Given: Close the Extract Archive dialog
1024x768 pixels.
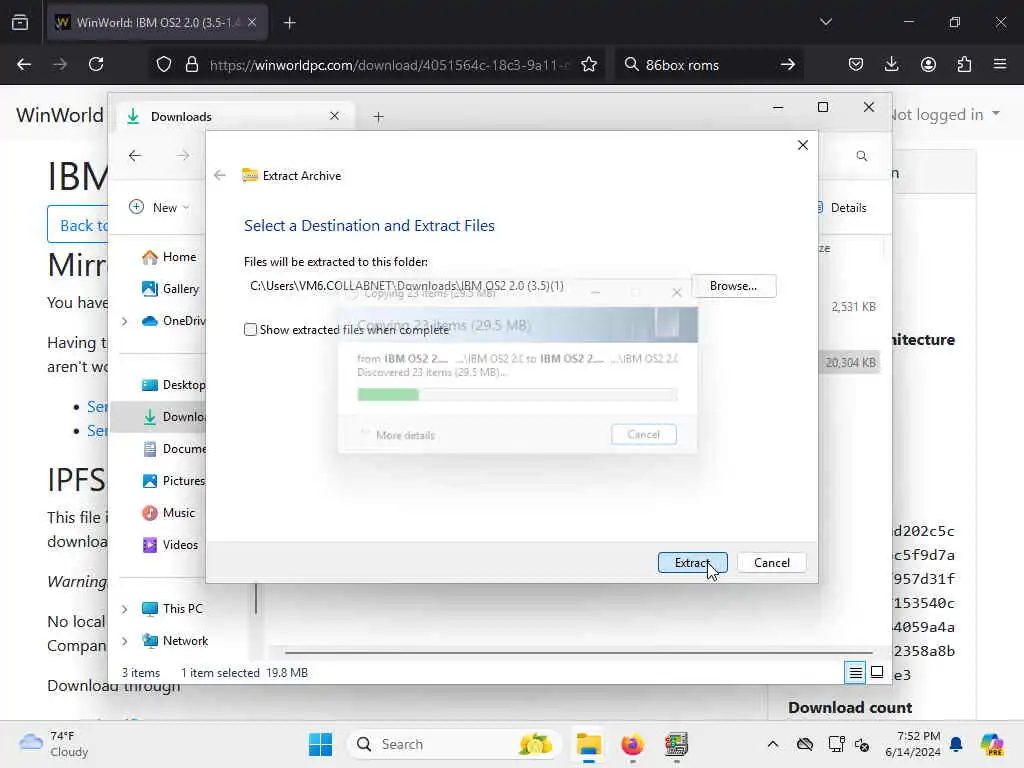Looking at the screenshot, I should pyautogui.click(x=803, y=145).
